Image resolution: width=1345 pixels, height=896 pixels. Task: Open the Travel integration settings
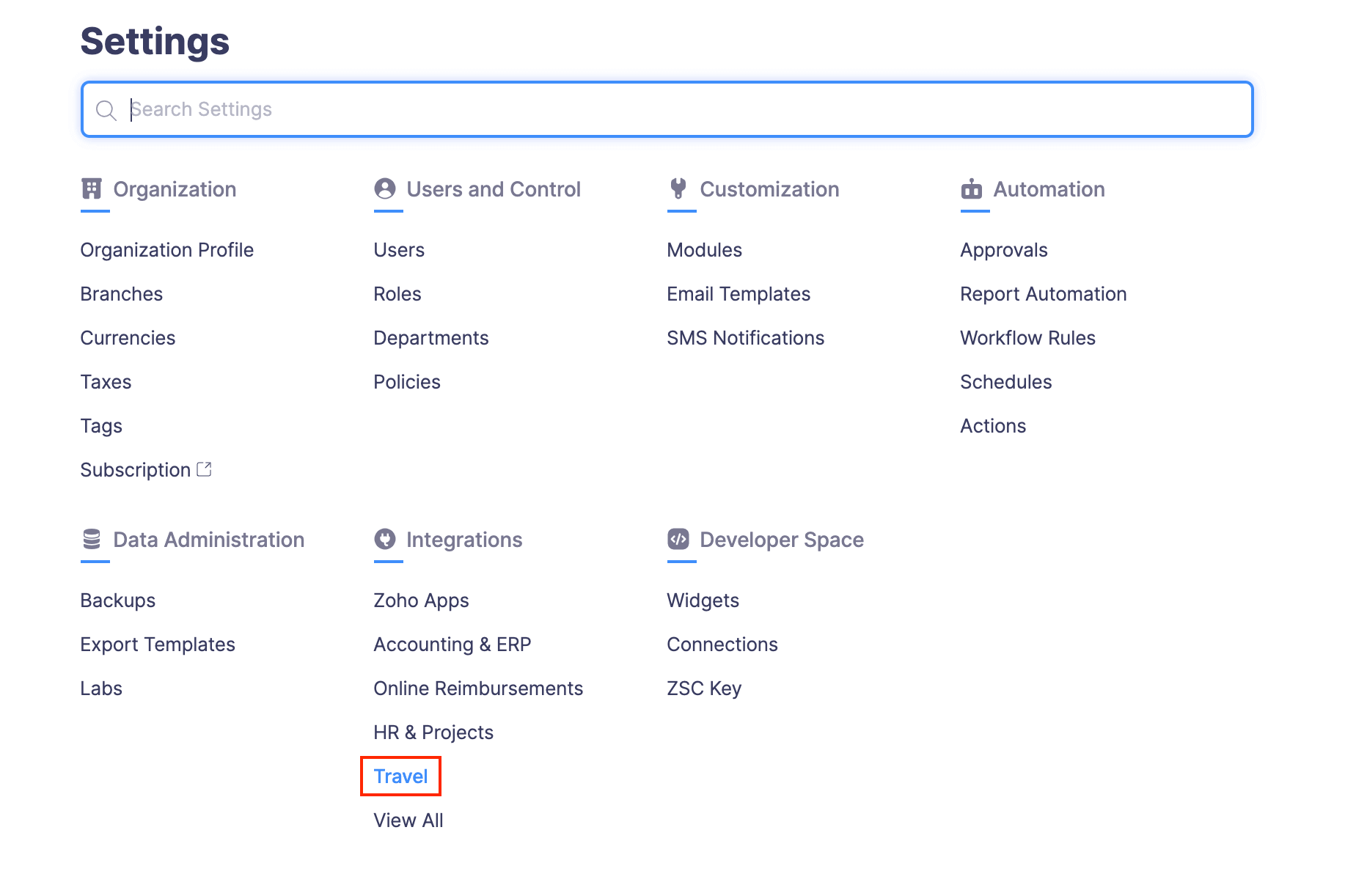tap(400, 776)
